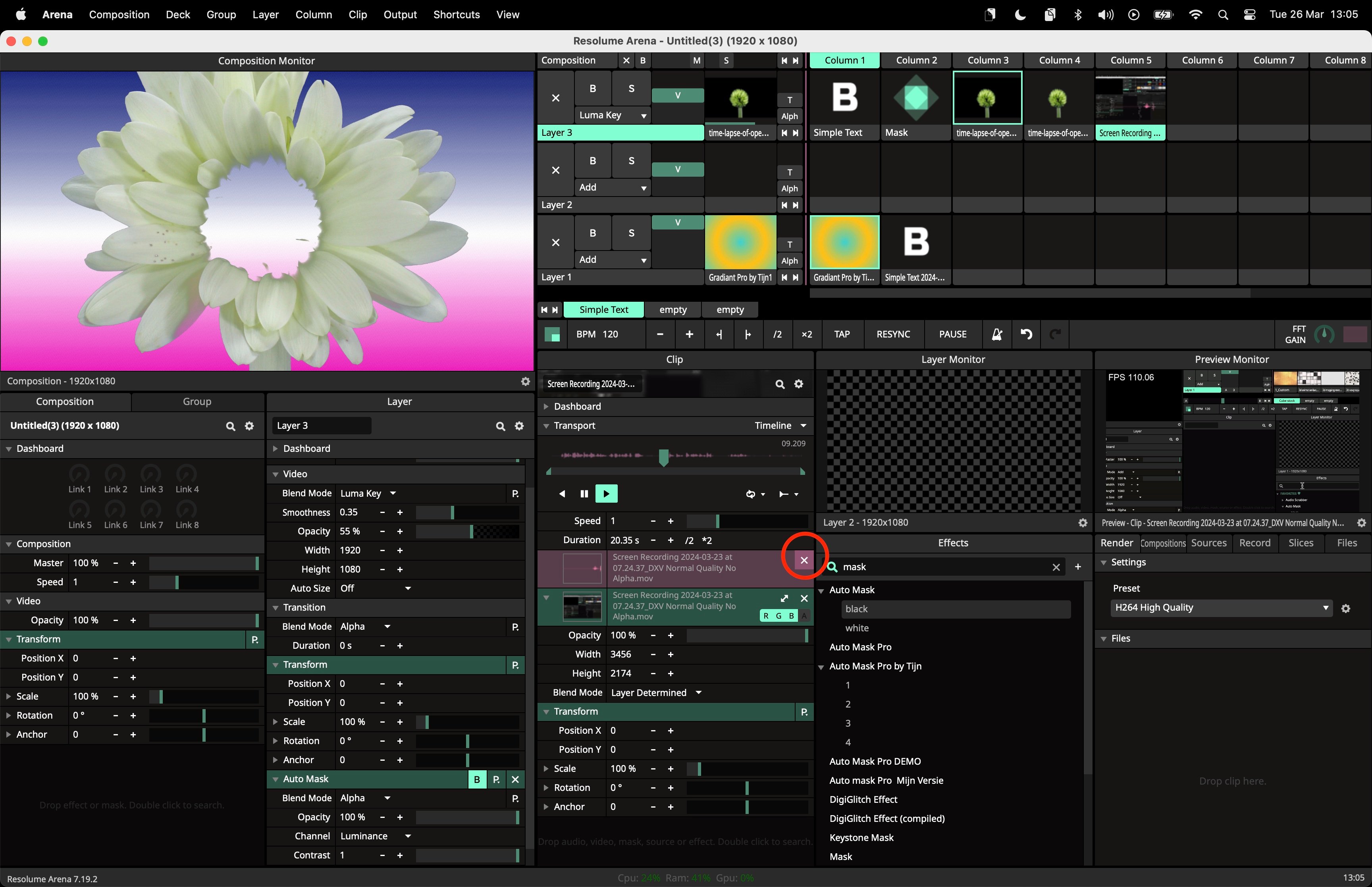Collapse Auto Mask Pro by Tijn tree
This screenshot has width=1372, height=887.
coord(821,666)
